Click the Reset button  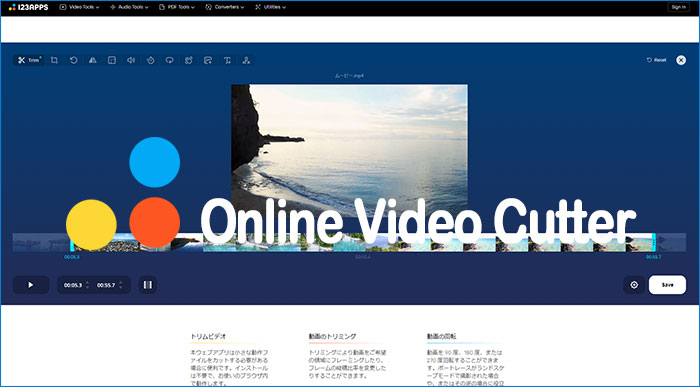[656, 60]
